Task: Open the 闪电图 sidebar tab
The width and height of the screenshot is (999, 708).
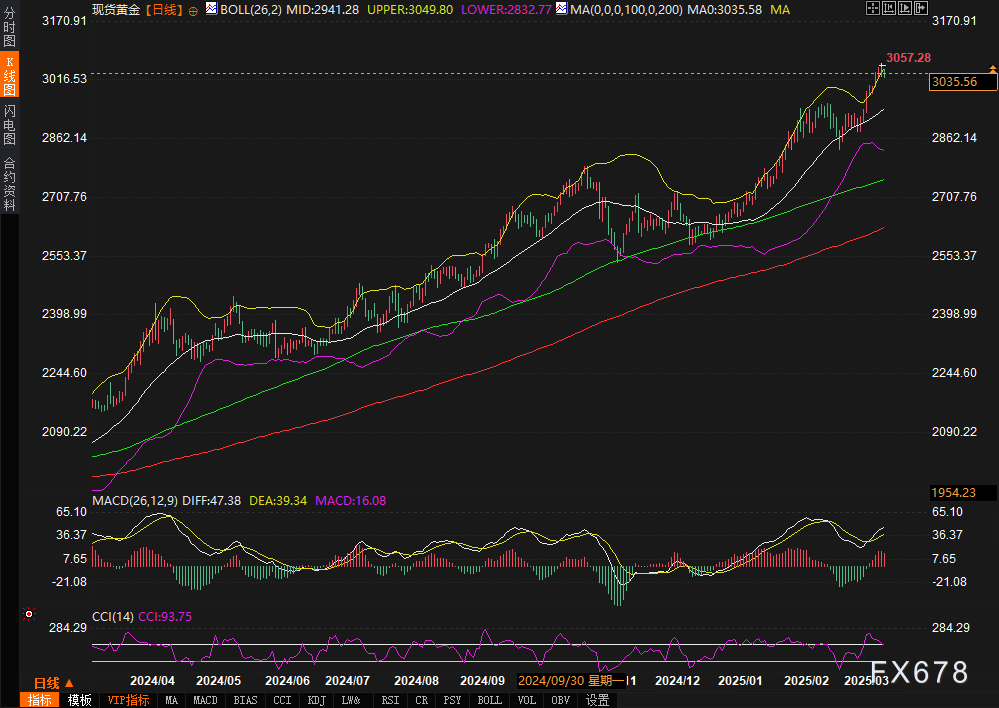Action: (9, 123)
